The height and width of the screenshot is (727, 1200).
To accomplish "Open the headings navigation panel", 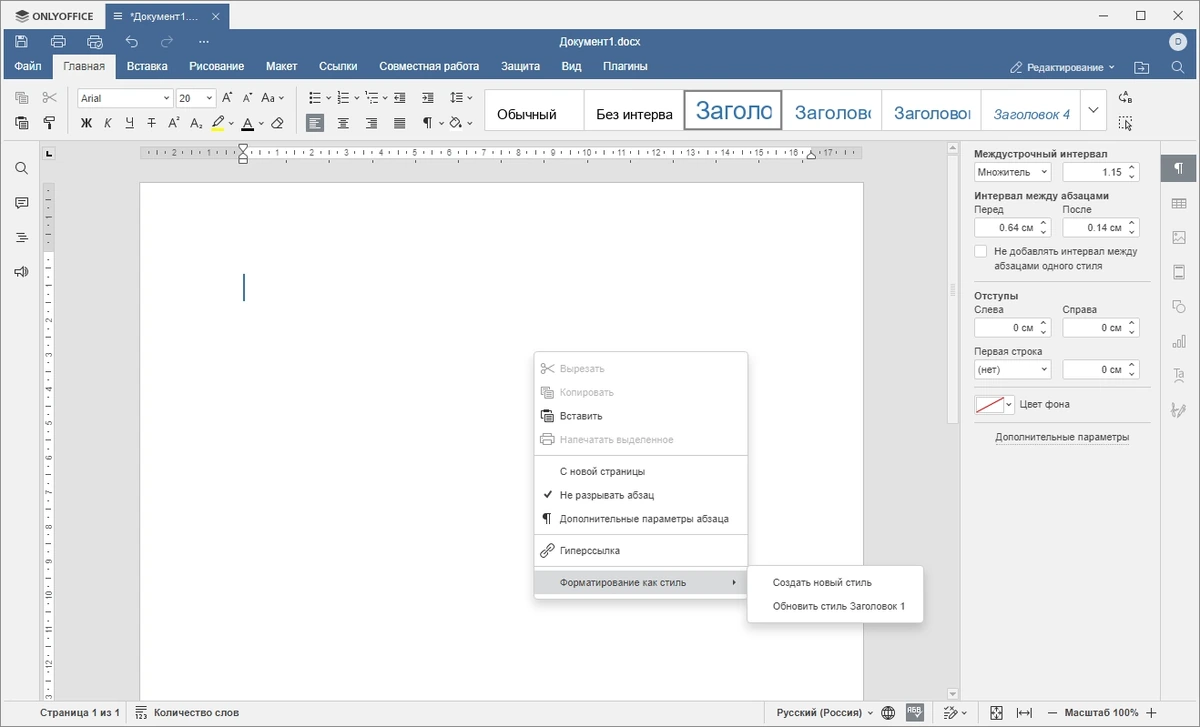I will [x=21, y=237].
